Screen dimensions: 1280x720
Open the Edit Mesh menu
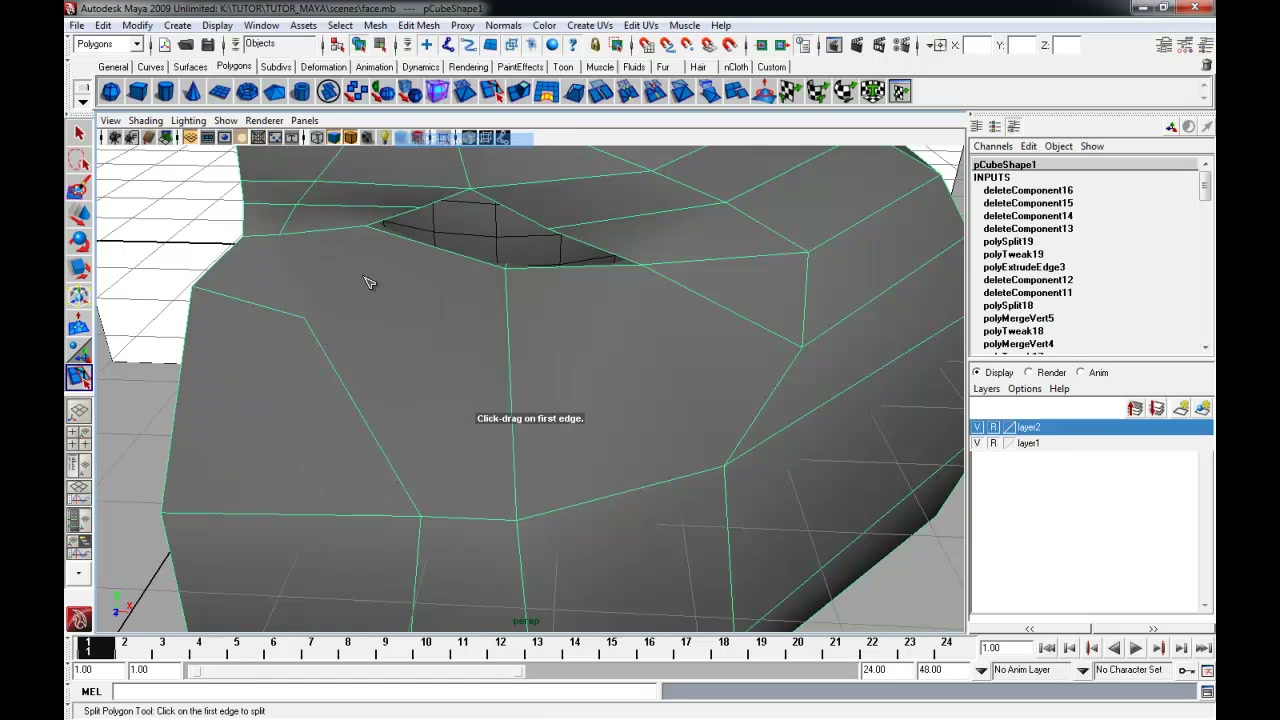[418, 25]
